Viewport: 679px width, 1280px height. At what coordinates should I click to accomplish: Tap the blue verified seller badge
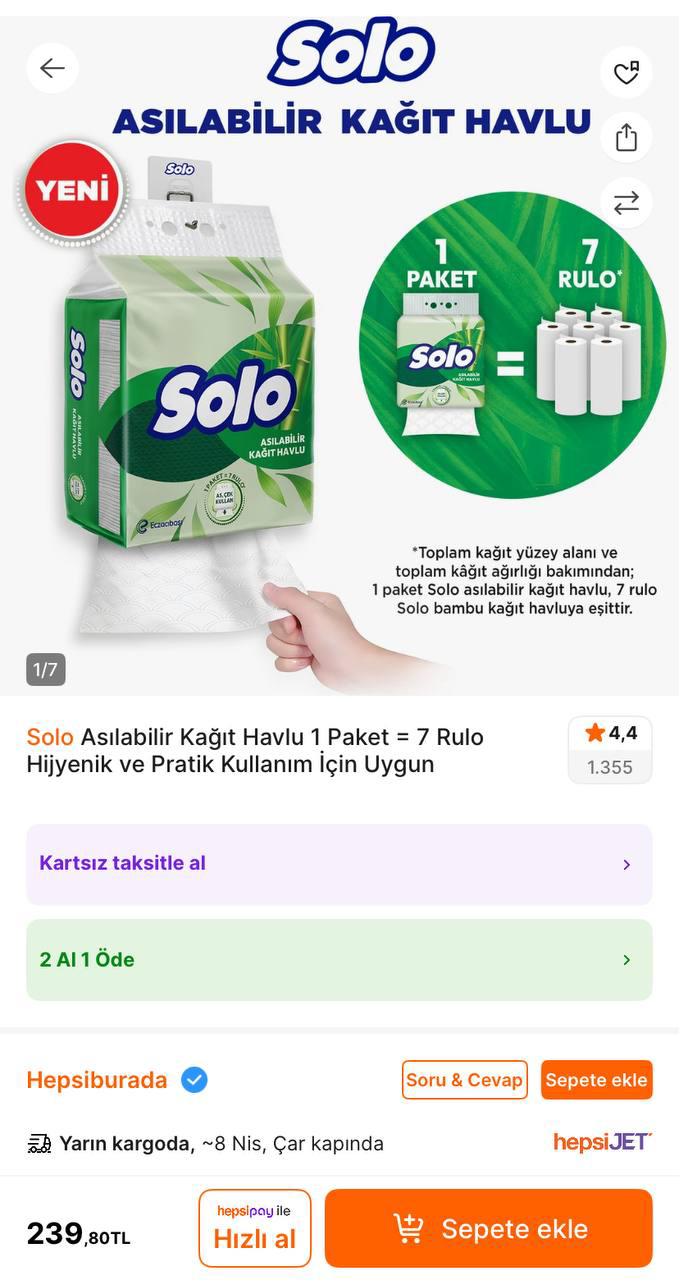194,1080
